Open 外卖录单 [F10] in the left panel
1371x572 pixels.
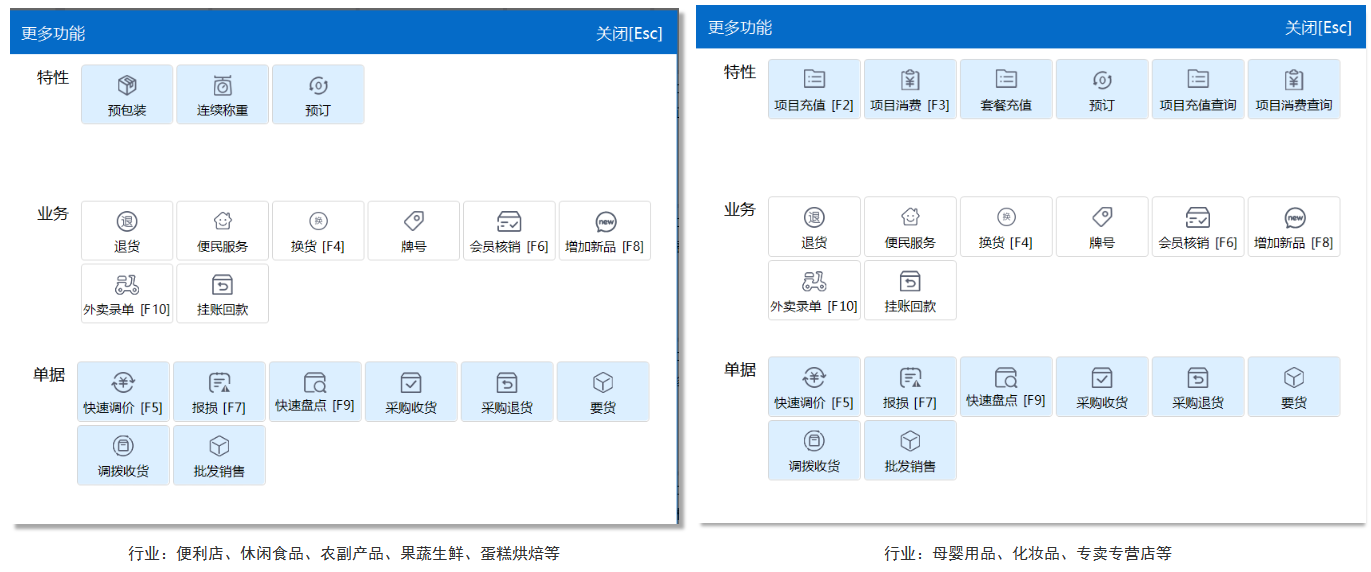(x=127, y=294)
